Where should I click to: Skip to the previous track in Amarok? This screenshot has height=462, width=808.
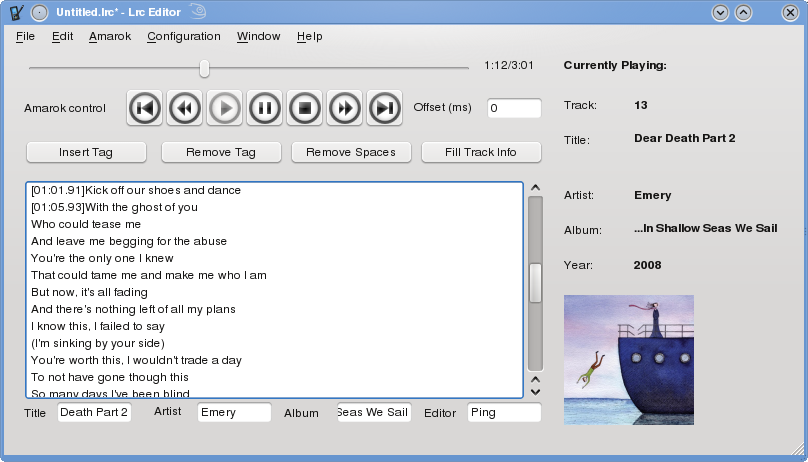point(145,108)
